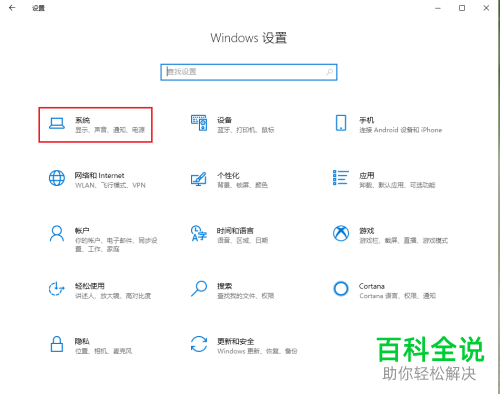Maximize the 设置 window
500x394 pixels.
pos(462,8)
